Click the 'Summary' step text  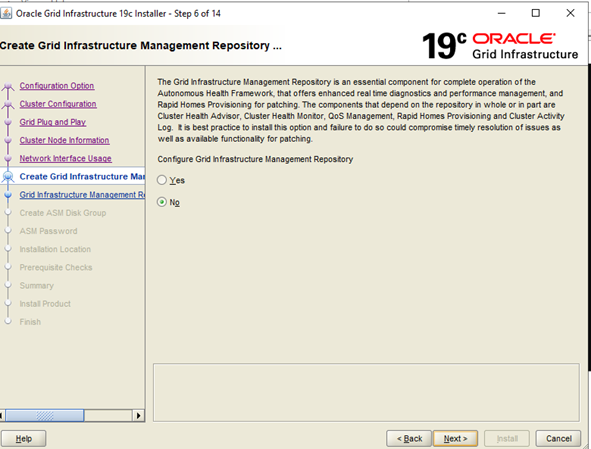(37, 285)
